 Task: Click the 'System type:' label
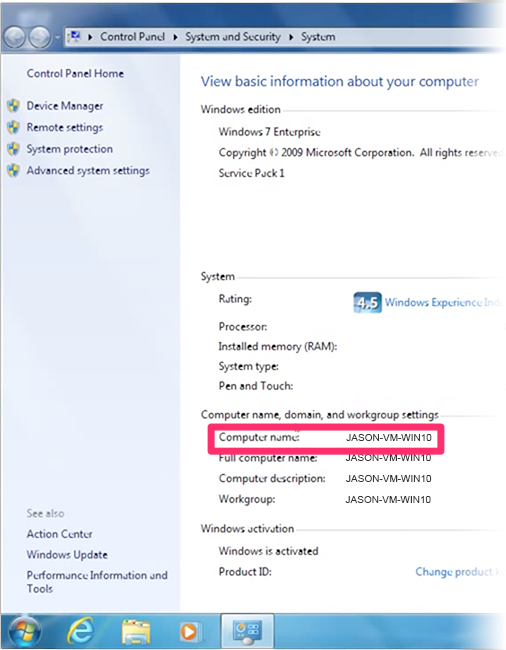[x=249, y=366]
